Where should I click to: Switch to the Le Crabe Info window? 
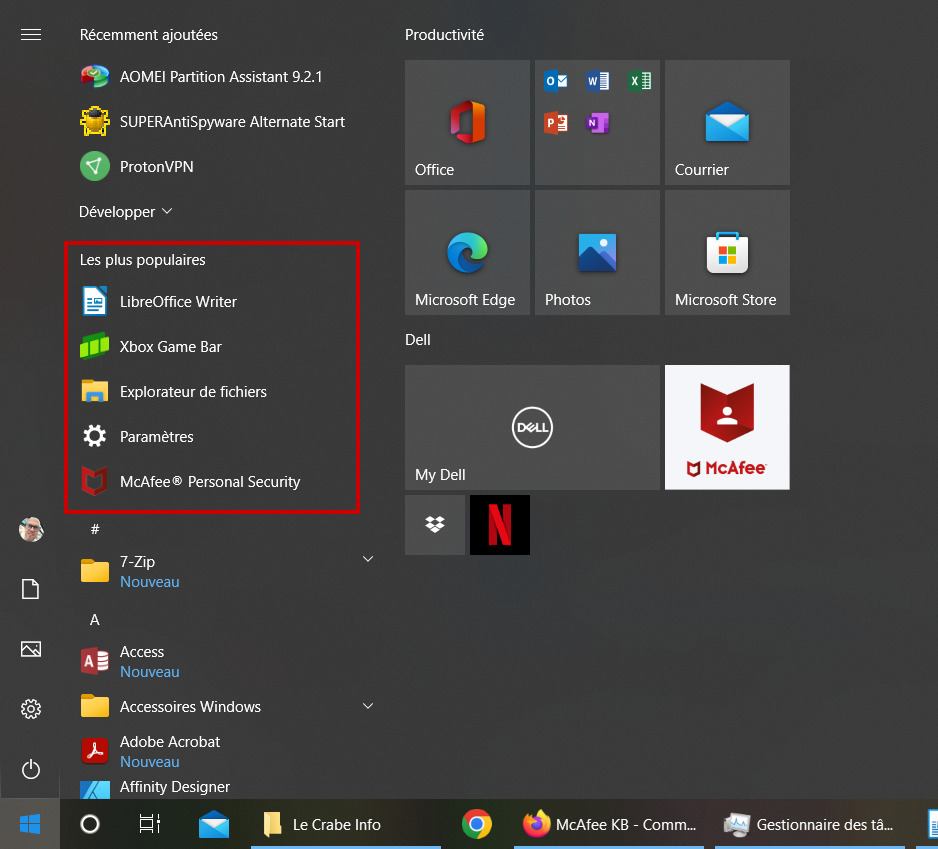coord(346,824)
